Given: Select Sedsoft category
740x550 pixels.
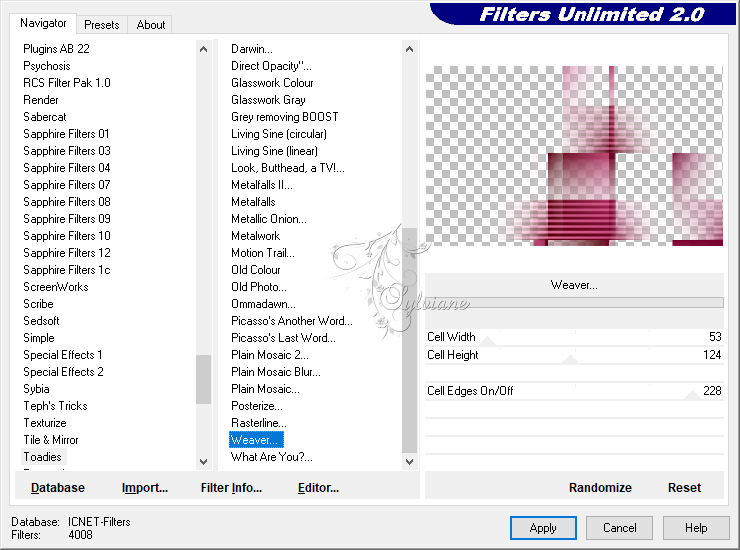Looking at the screenshot, I should tap(41, 321).
